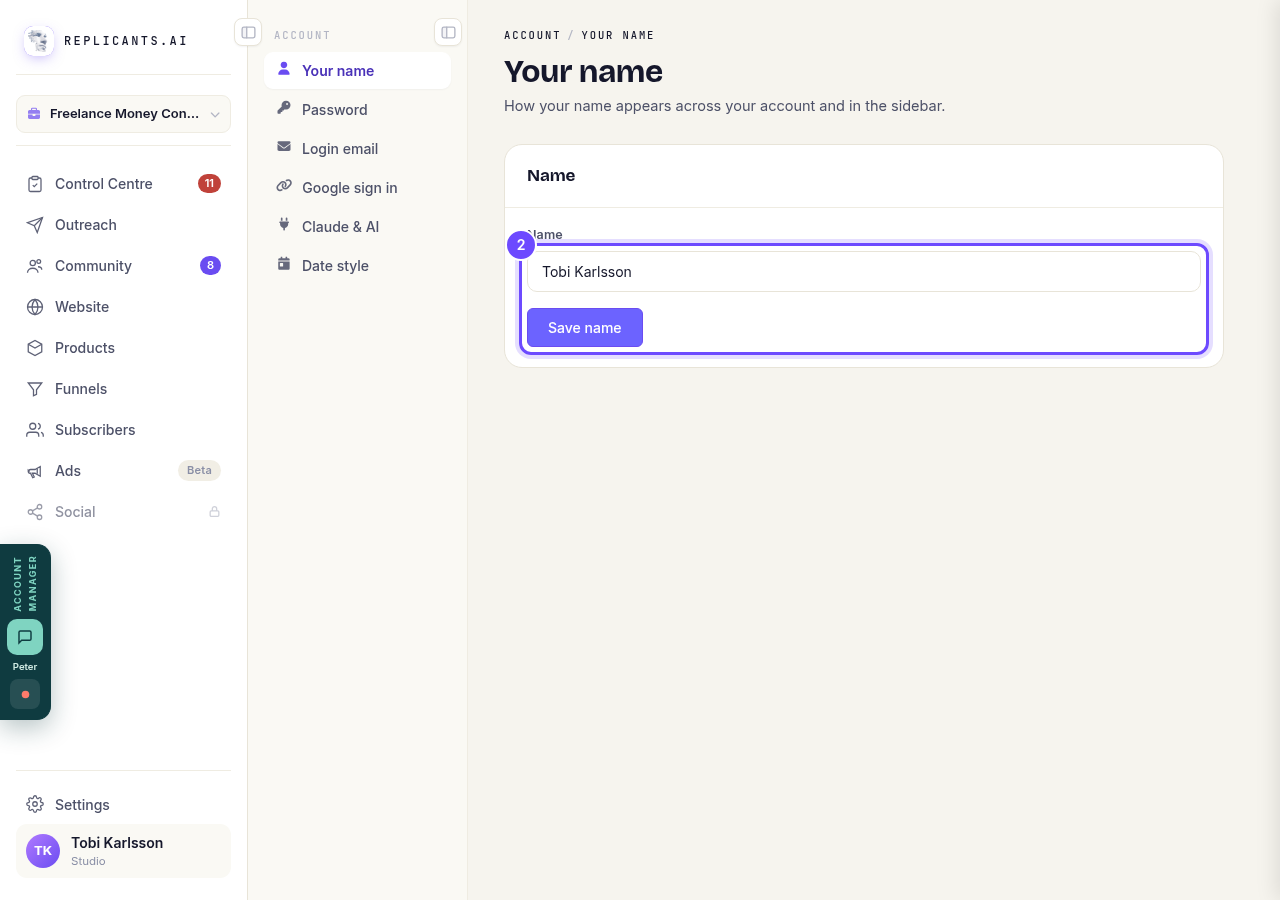Click the Control Centre clipboard icon
The image size is (1280, 900).
click(35, 184)
